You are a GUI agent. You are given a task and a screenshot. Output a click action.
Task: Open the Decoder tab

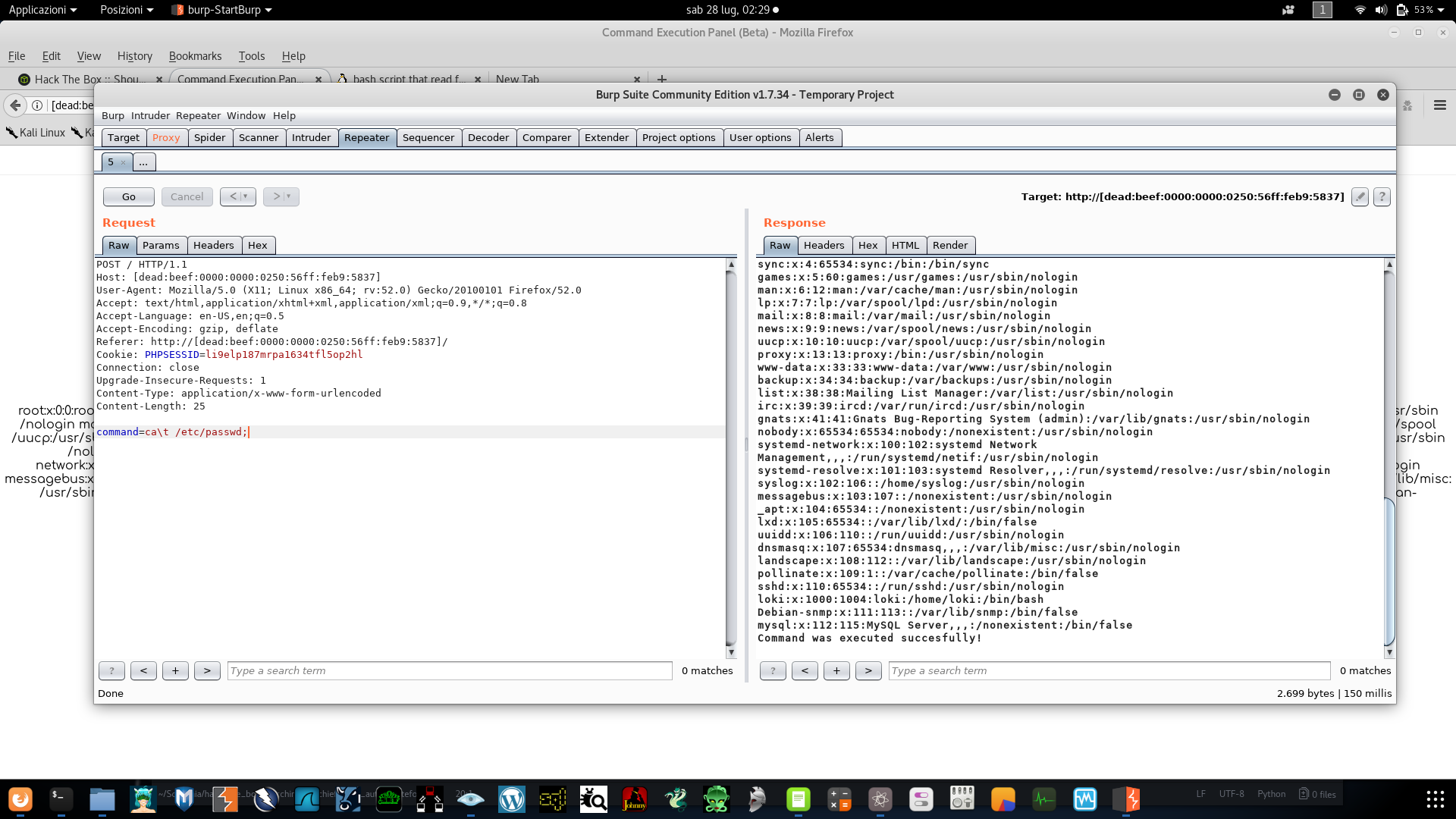point(488,137)
